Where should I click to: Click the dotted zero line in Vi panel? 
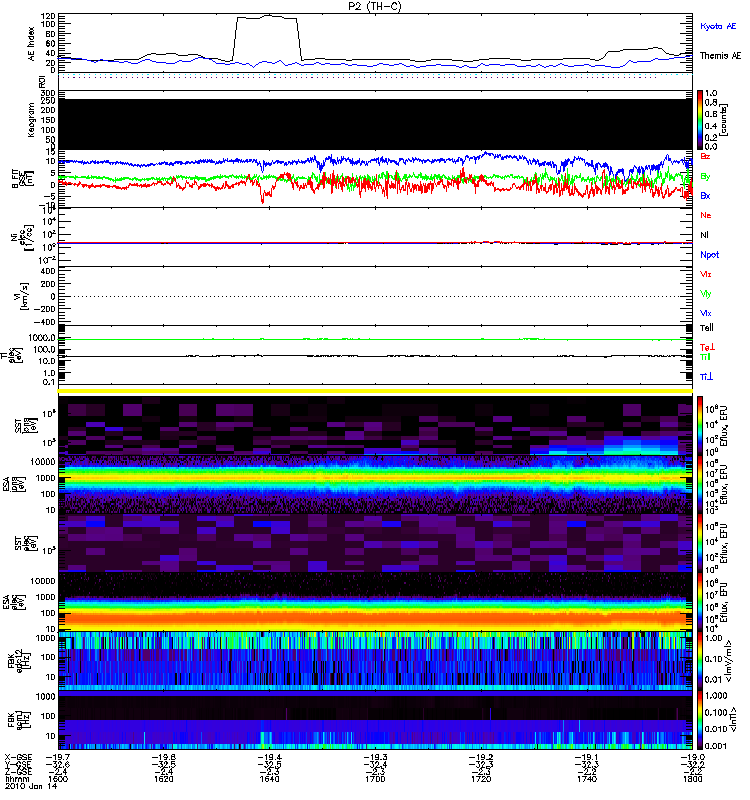coord(375,296)
